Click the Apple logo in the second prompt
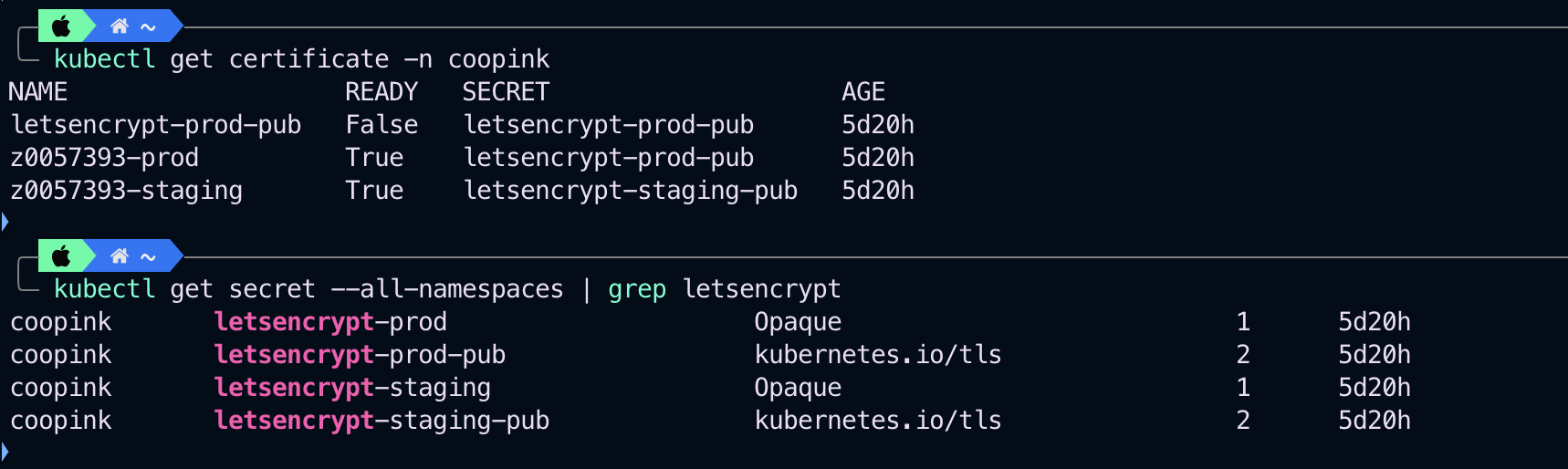 (61, 256)
